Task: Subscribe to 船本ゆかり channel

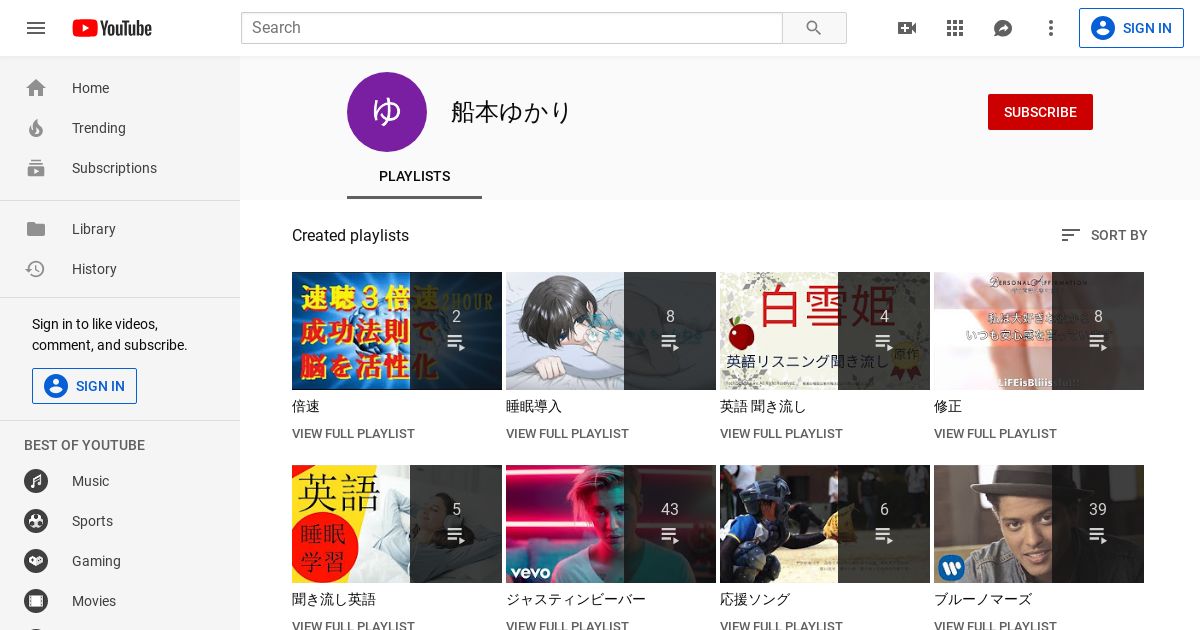Action: 1040,112
